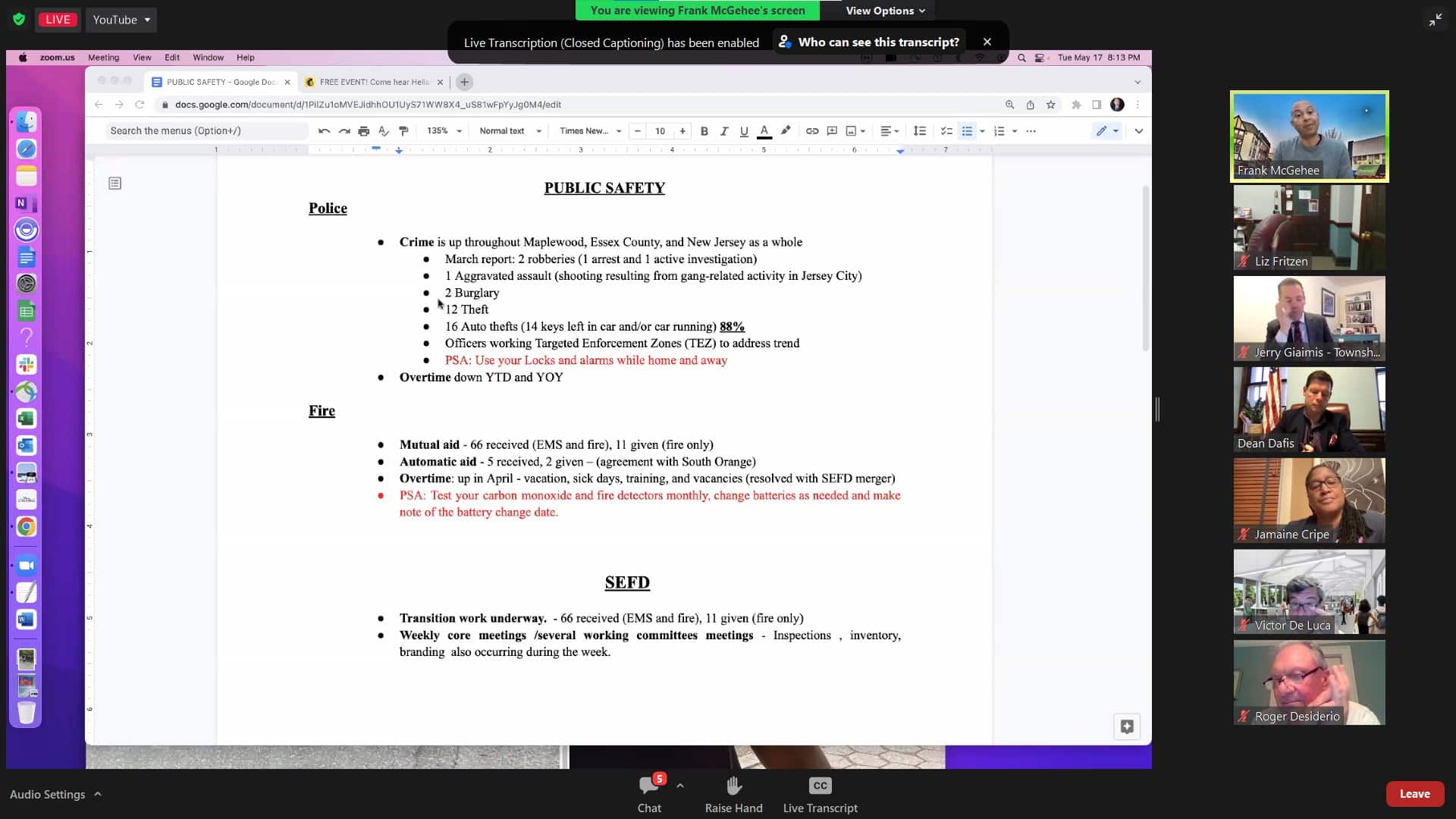Insert a checklist
This screenshot has height=819, width=1456.
click(x=946, y=131)
